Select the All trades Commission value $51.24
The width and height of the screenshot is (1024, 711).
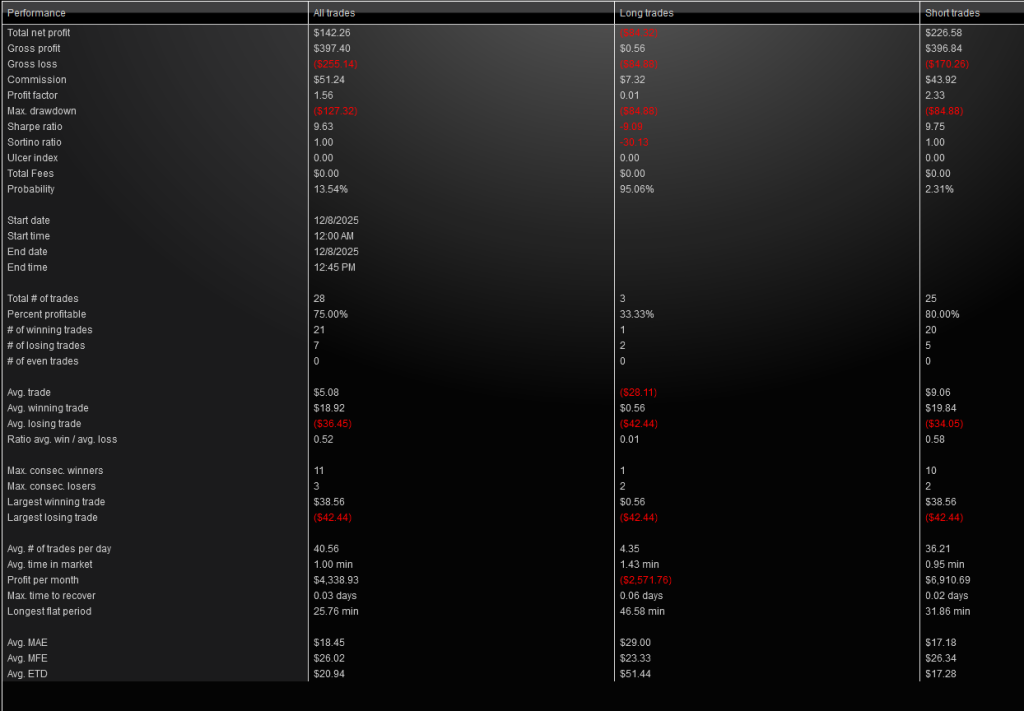coord(329,80)
